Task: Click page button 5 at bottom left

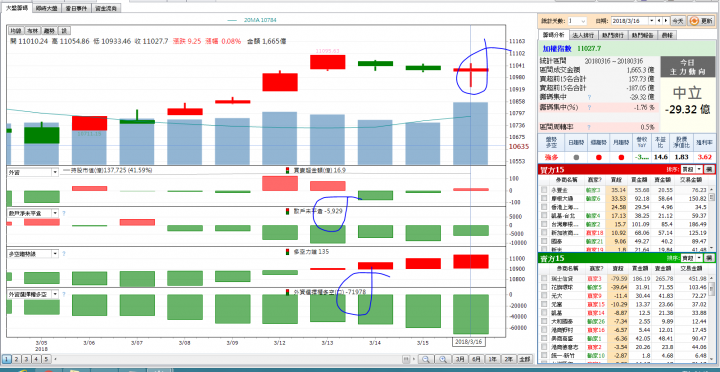Action: coord(45,359)
